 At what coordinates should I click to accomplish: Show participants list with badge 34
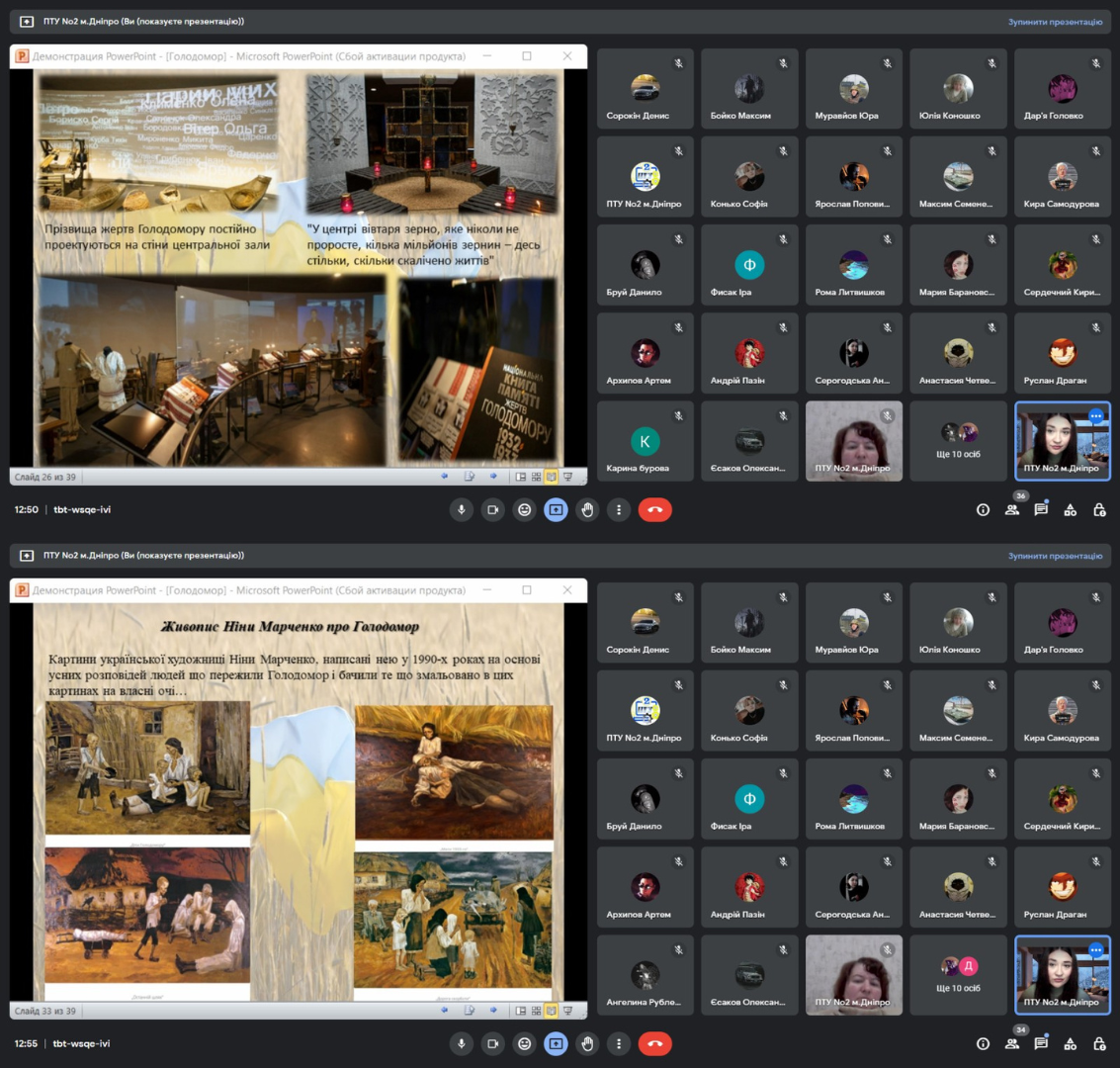tap(1012, 1043)
